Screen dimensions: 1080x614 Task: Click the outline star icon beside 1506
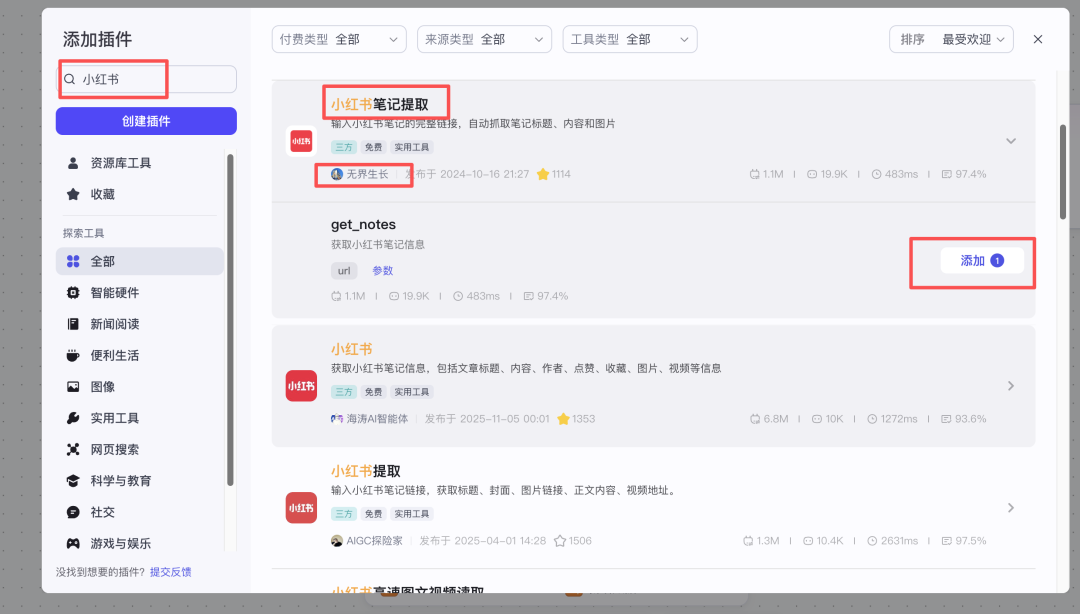[x=560, y=541]
